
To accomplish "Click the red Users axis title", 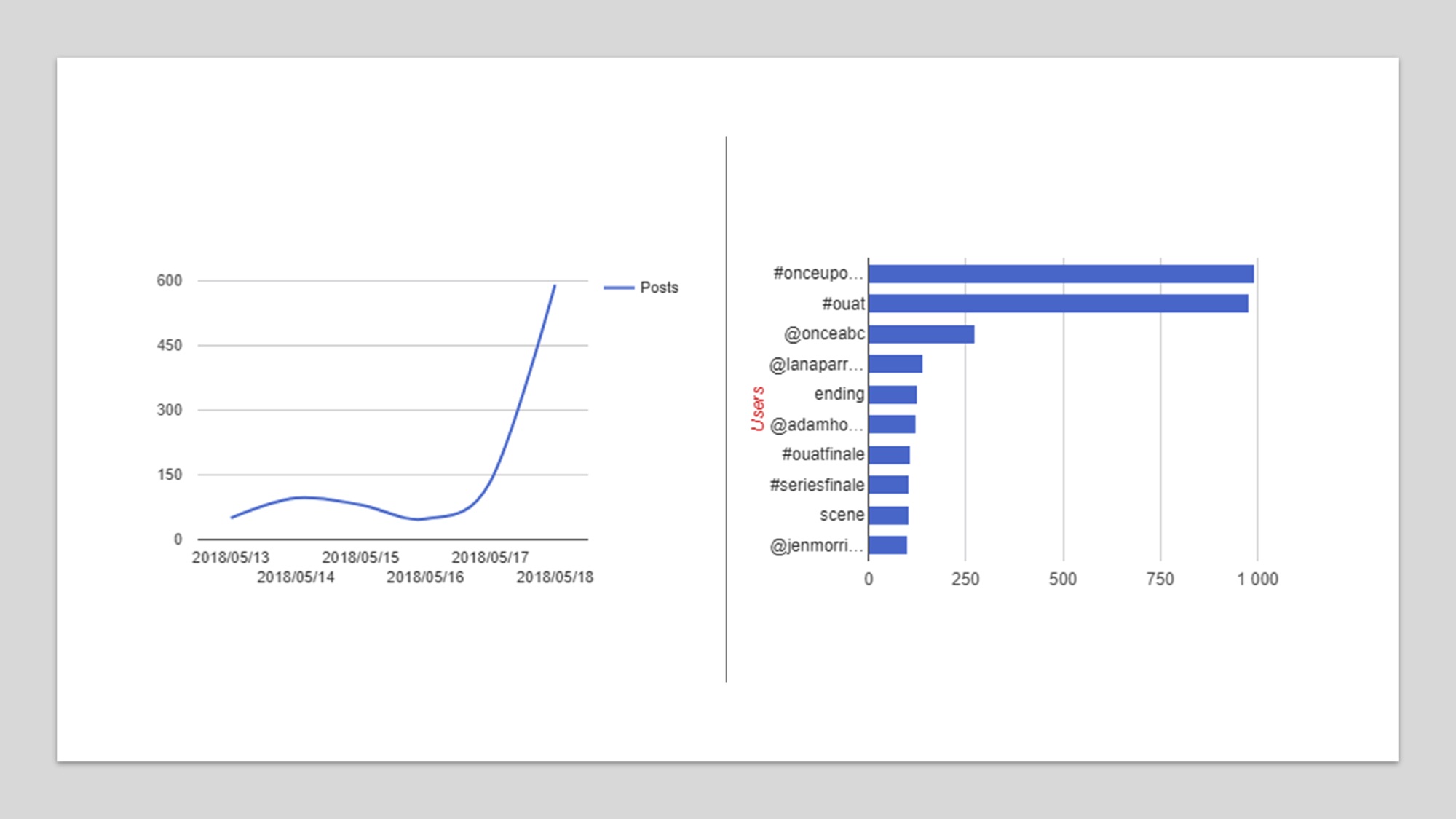I will (758, 408).
